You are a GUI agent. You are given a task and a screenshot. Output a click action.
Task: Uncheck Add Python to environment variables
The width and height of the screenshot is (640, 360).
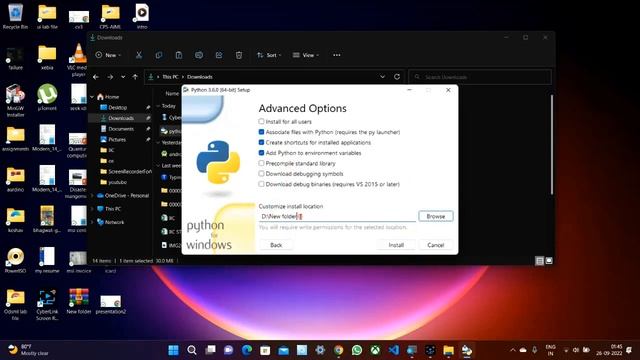tap(261, 153)
